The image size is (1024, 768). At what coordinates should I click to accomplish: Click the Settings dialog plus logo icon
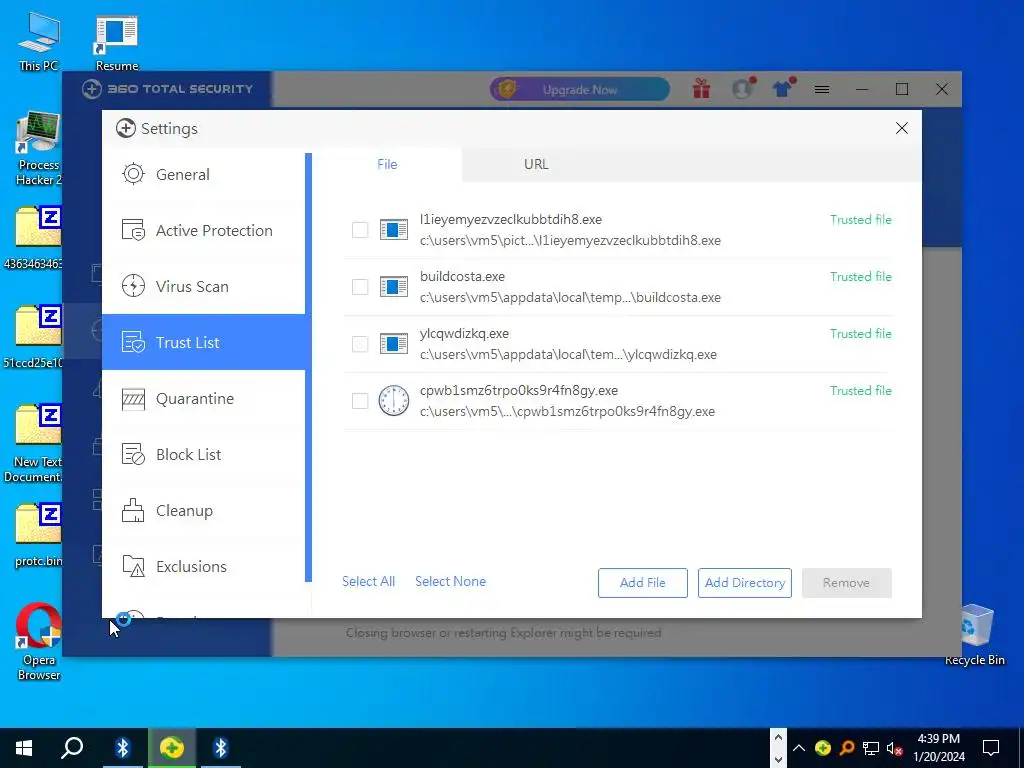pyautogui.click(x=125, y=129)
